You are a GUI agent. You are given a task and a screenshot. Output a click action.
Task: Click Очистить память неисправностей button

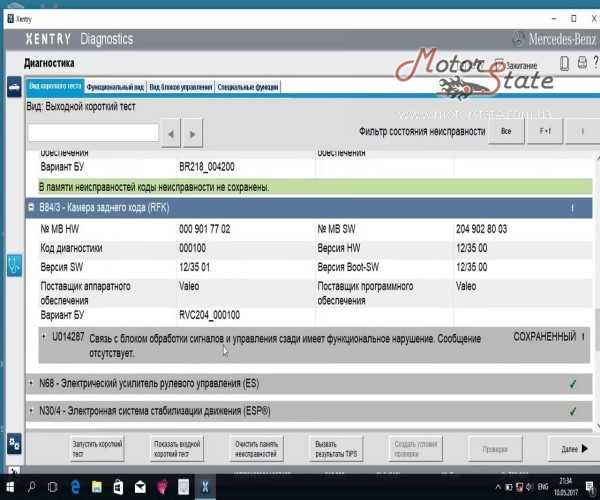pyautogui.click(x=256, y=449)
